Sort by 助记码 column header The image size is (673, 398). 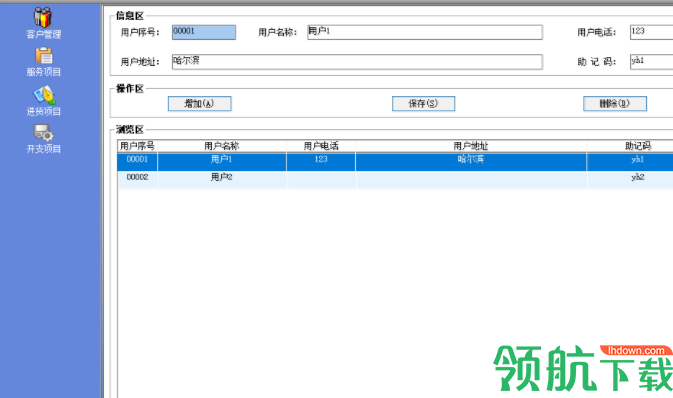pos(630,146)
